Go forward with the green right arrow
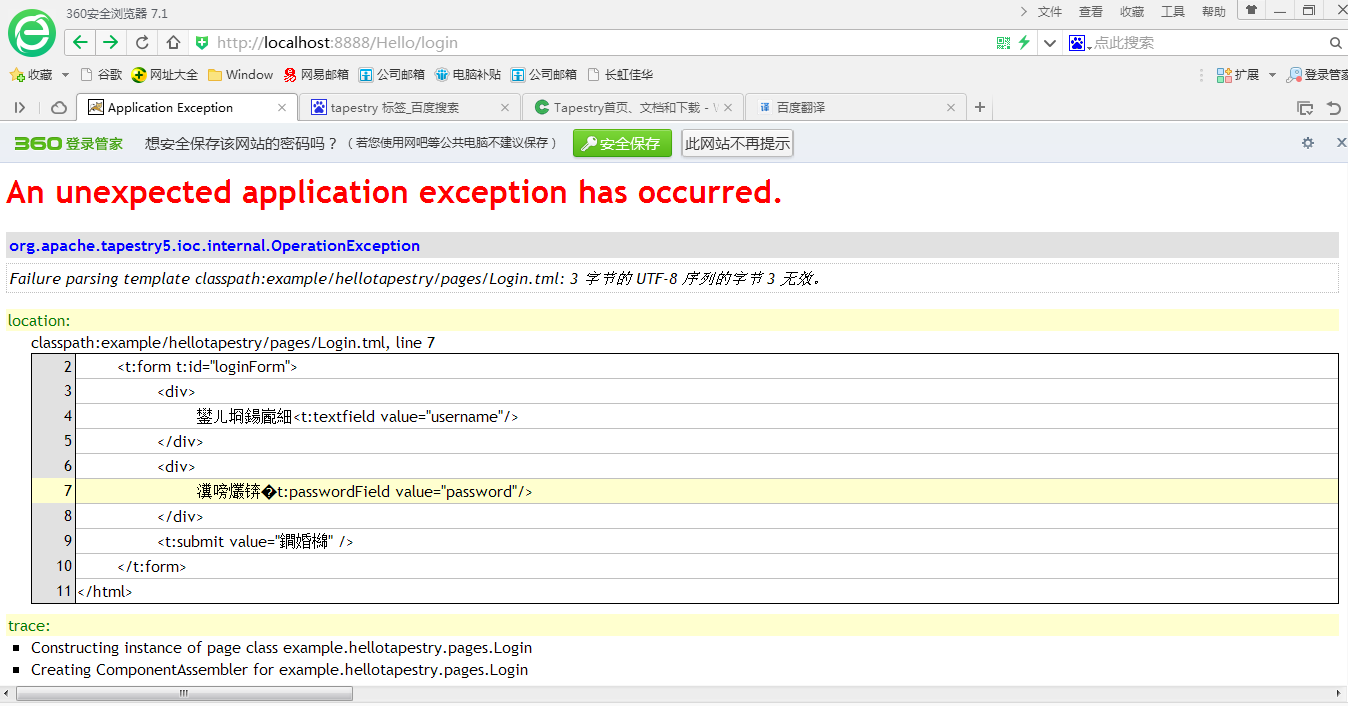 coord(110,42)
